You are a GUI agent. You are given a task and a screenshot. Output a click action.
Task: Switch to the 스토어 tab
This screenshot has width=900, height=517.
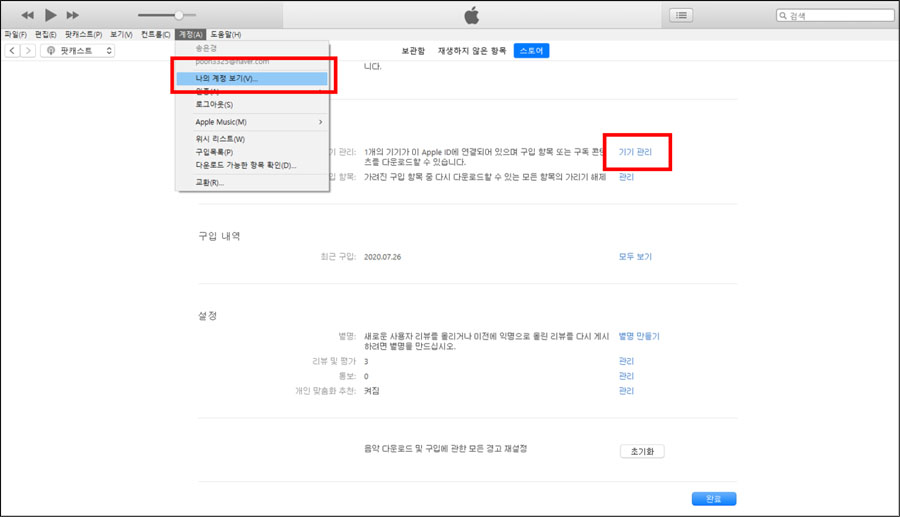pos(531,50)
